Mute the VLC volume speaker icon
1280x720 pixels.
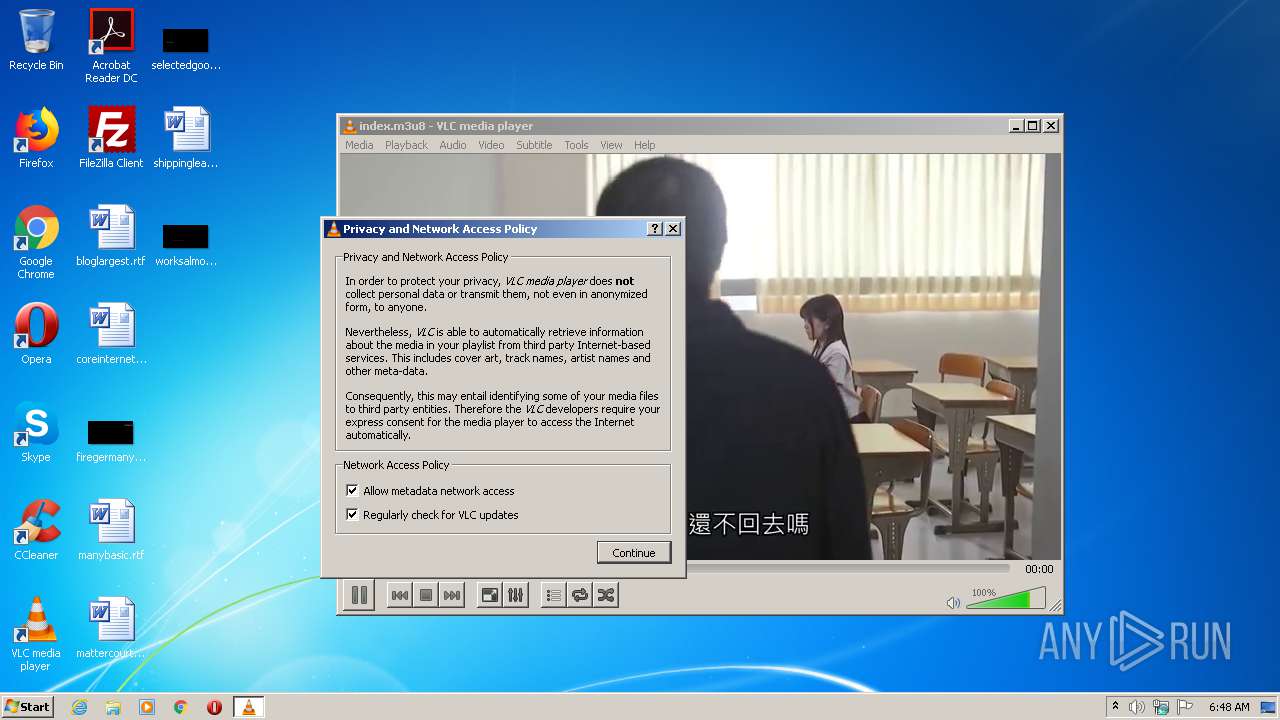coord(953,602)
